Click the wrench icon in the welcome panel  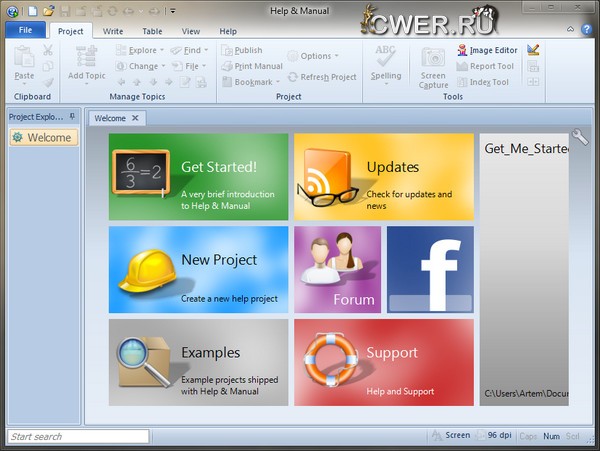pyautogui.click(x=580, y=137)
